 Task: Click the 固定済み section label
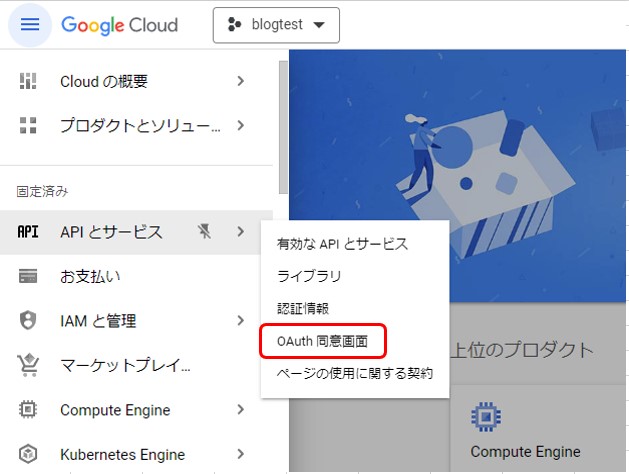[x=42, y=191]
